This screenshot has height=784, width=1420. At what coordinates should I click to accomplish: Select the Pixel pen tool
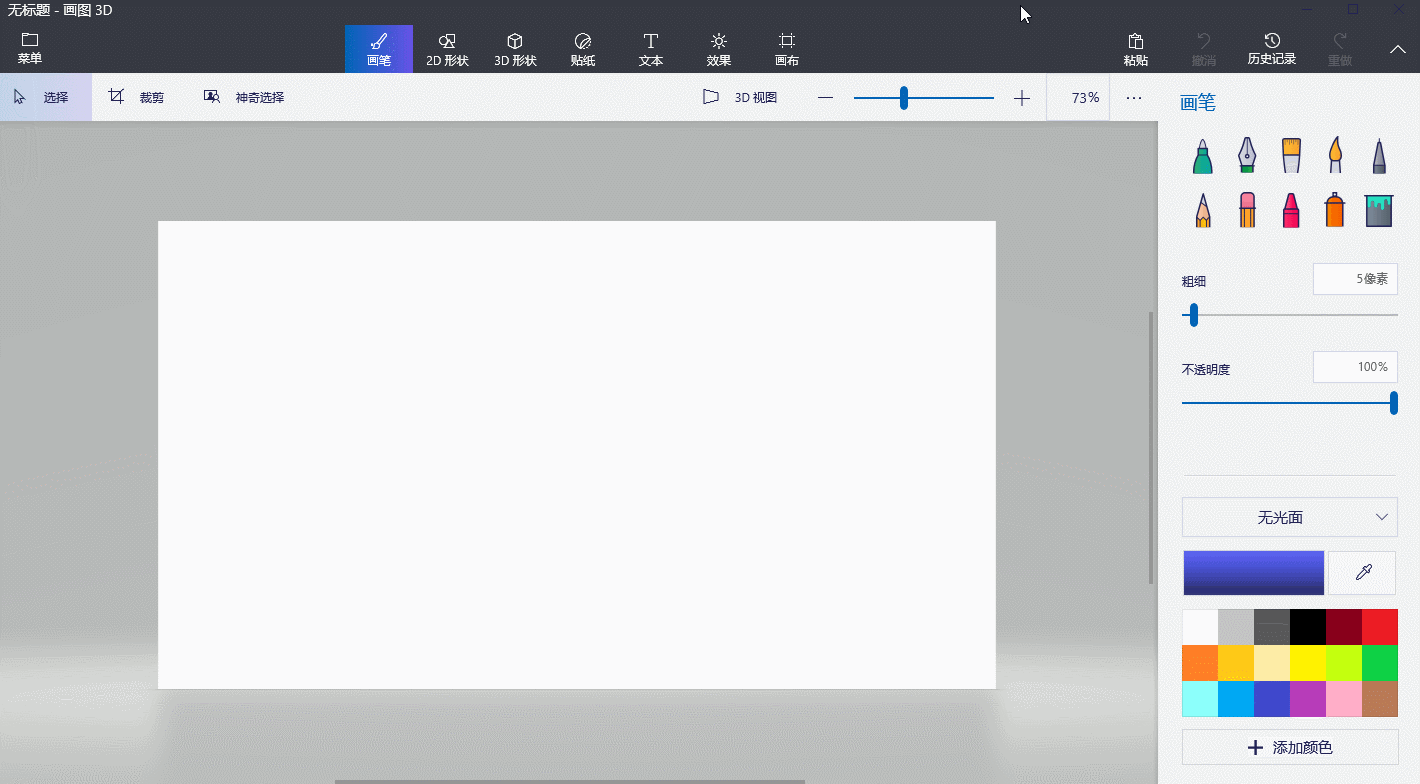click(x=1379, y=155)
